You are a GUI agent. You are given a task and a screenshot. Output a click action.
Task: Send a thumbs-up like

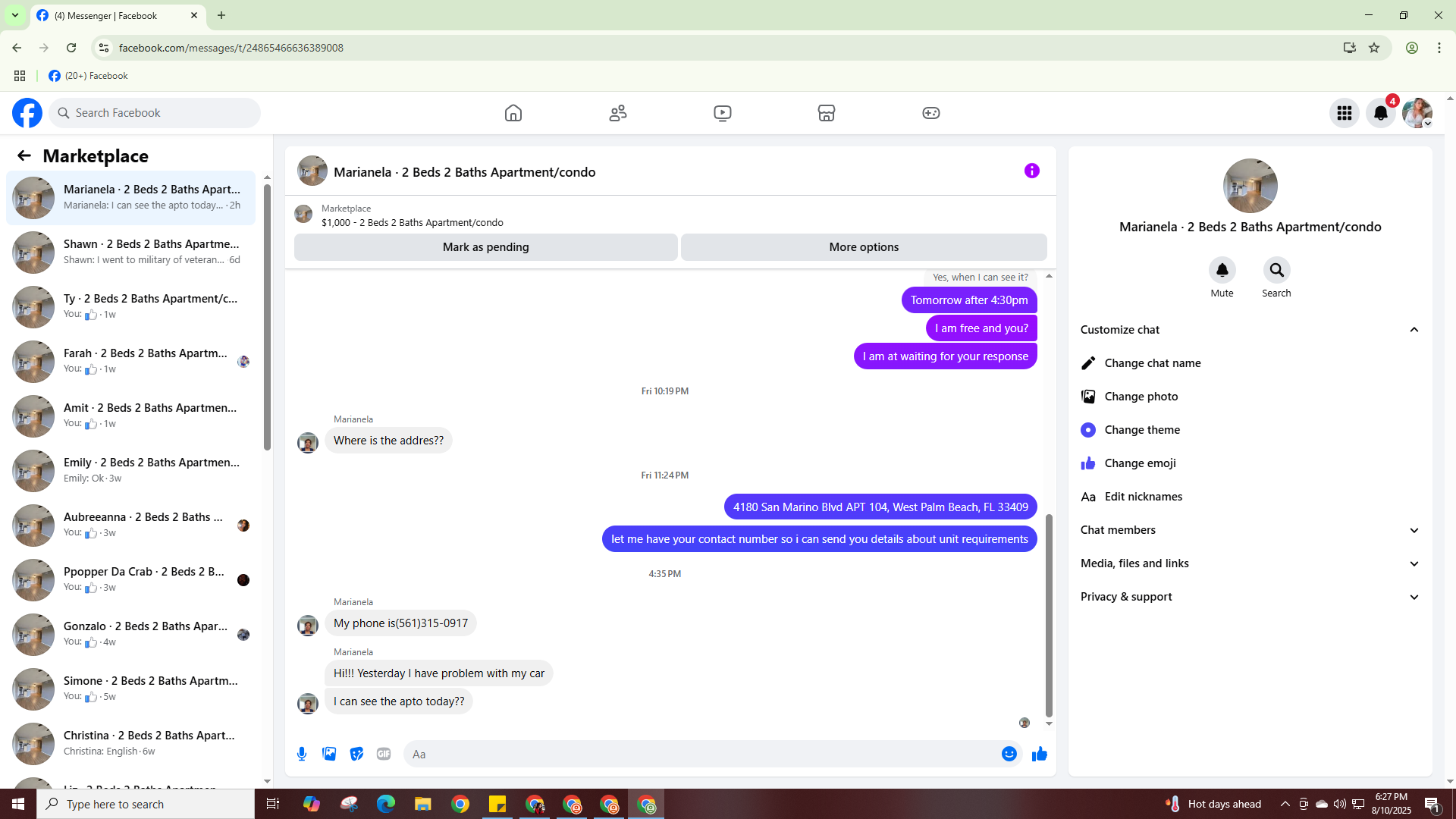click(1040, 754)
